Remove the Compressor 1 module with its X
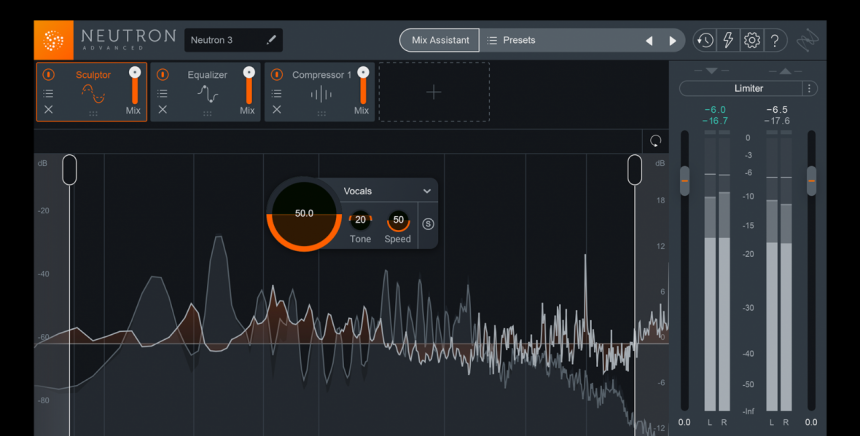860x436 pixels. click(x=276, y=110)
